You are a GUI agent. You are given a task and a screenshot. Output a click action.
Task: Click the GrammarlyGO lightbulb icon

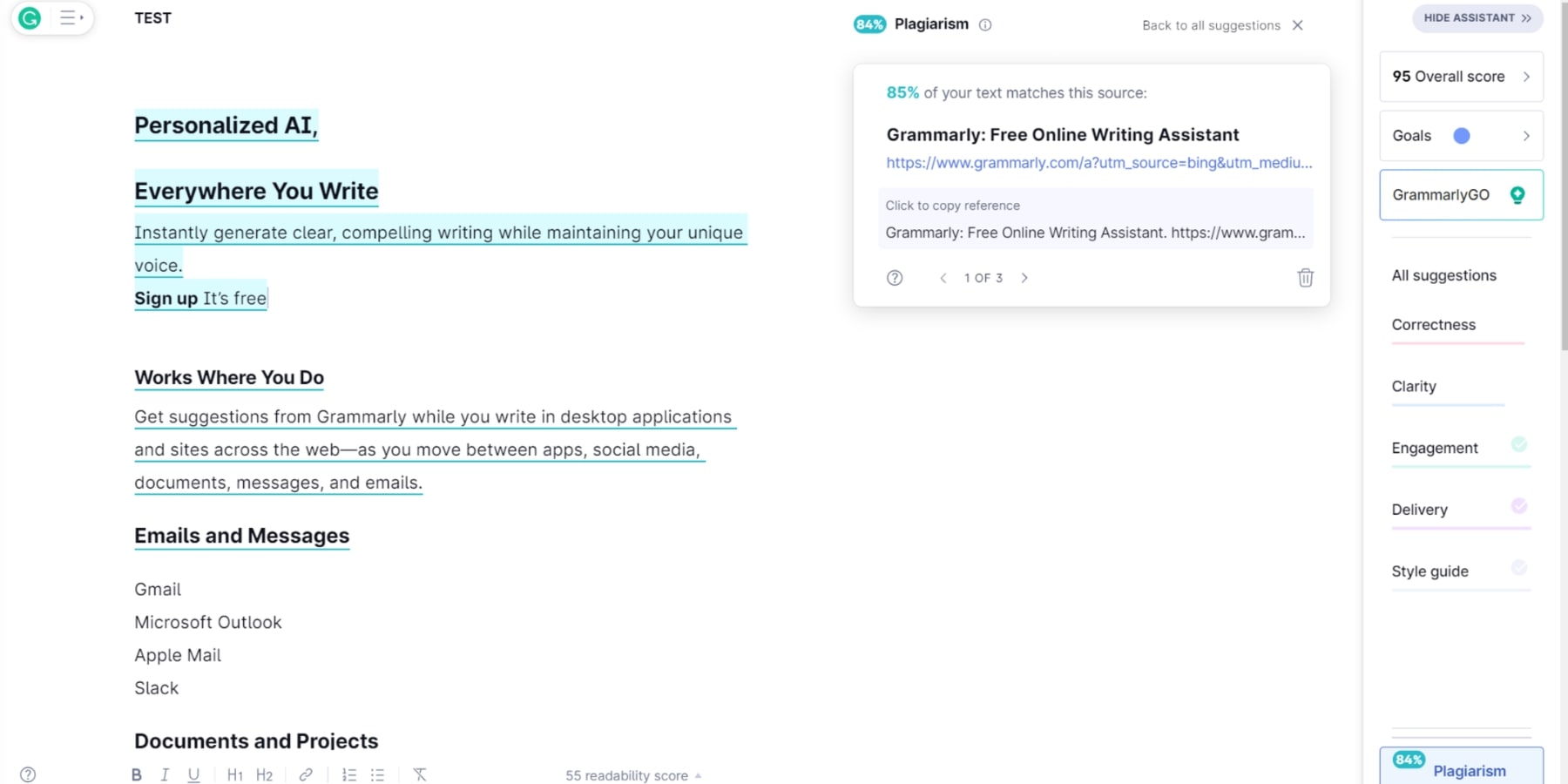click(1517, 195)
